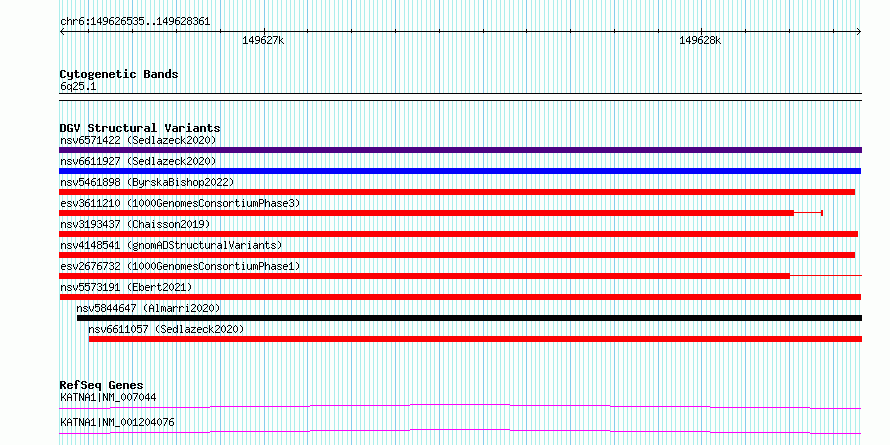Open the RefSeq Genes track heading
This screenshot has width=890, height=445.
101,386
